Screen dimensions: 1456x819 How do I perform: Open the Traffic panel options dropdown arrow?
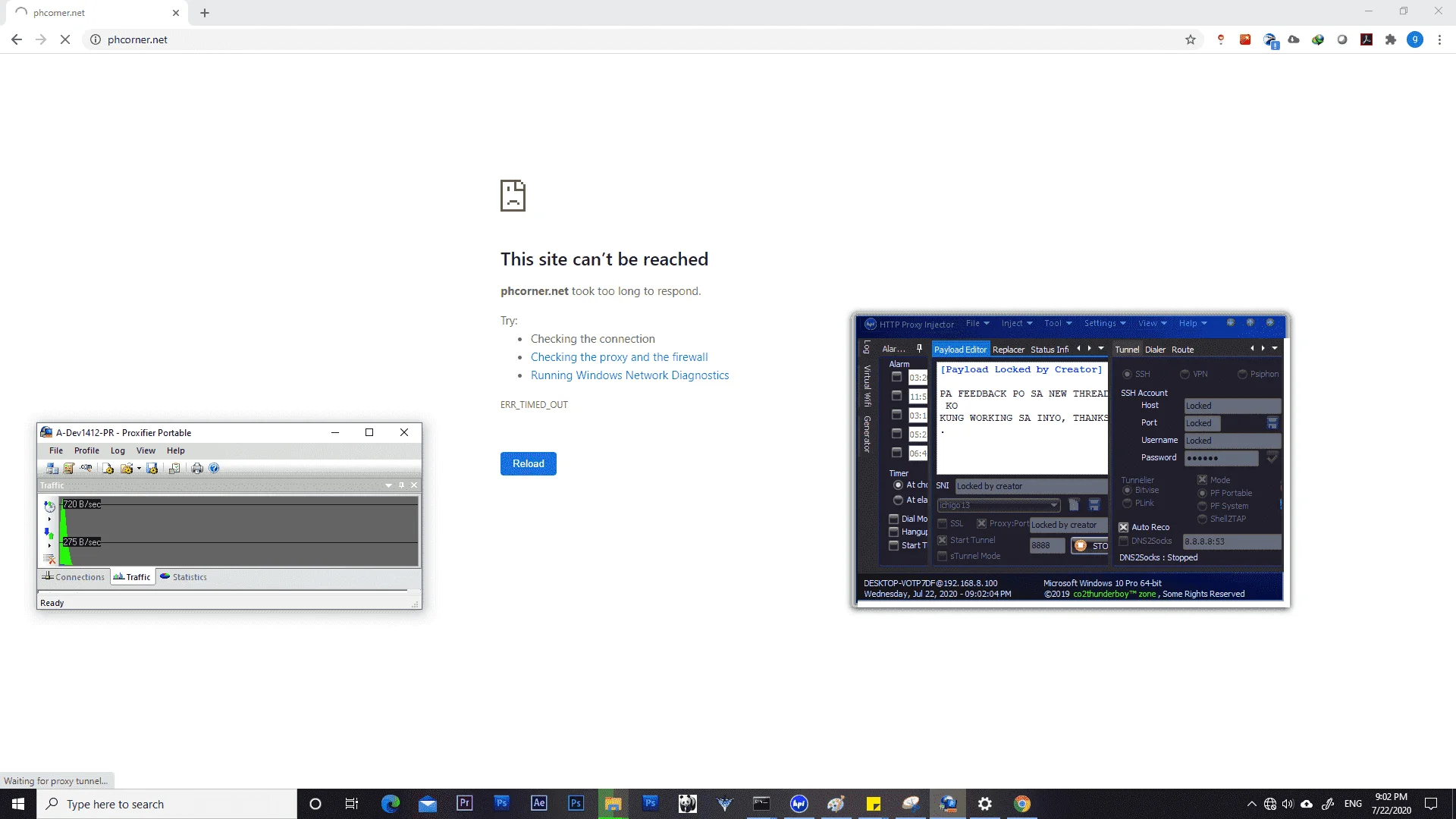389,485
